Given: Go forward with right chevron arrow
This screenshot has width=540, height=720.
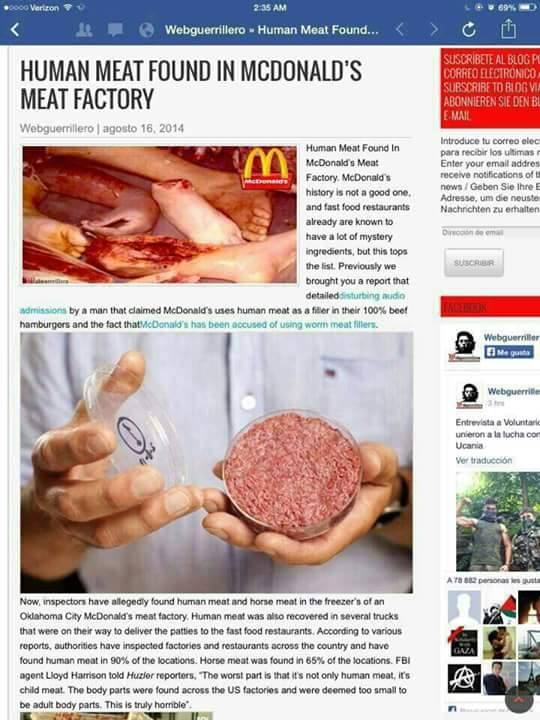Looking at the screenshot, I should coord(433,30).
